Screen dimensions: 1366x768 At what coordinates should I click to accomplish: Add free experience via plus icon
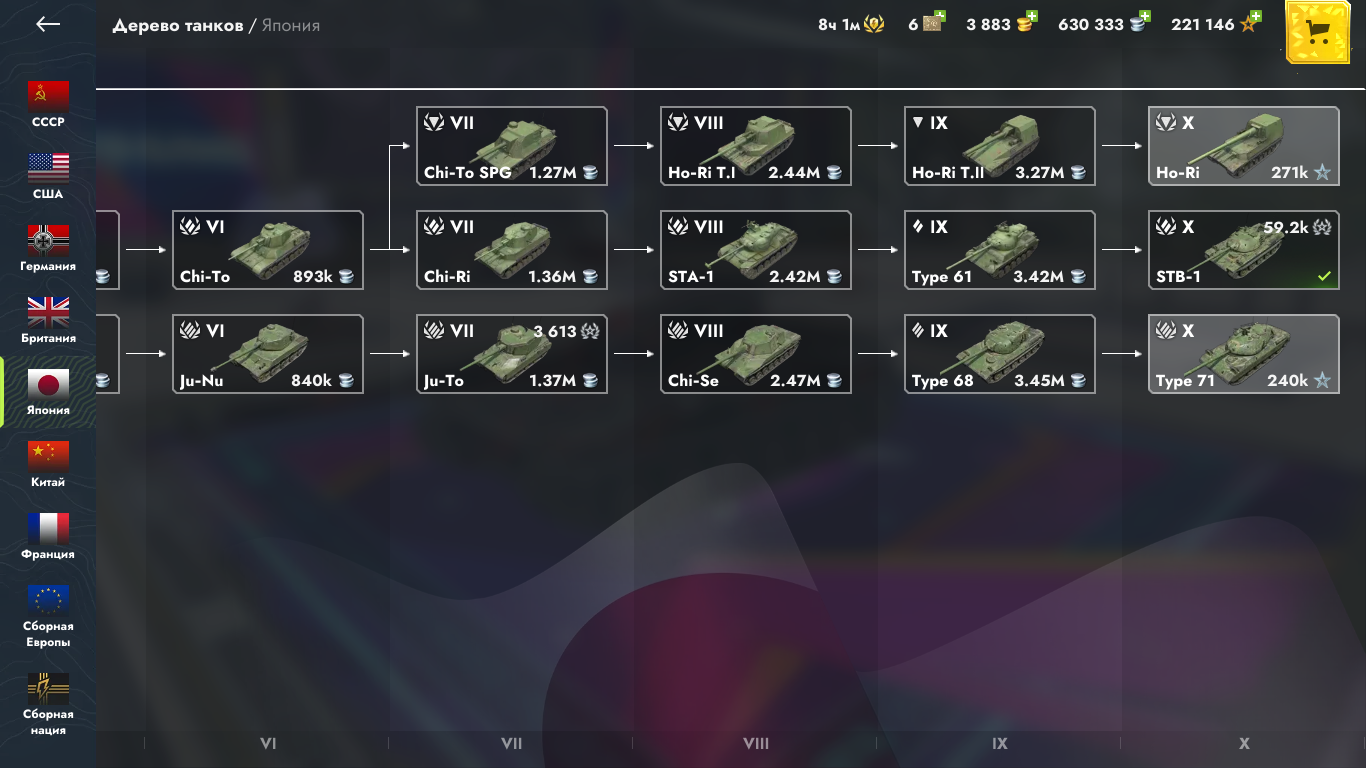1255,17
